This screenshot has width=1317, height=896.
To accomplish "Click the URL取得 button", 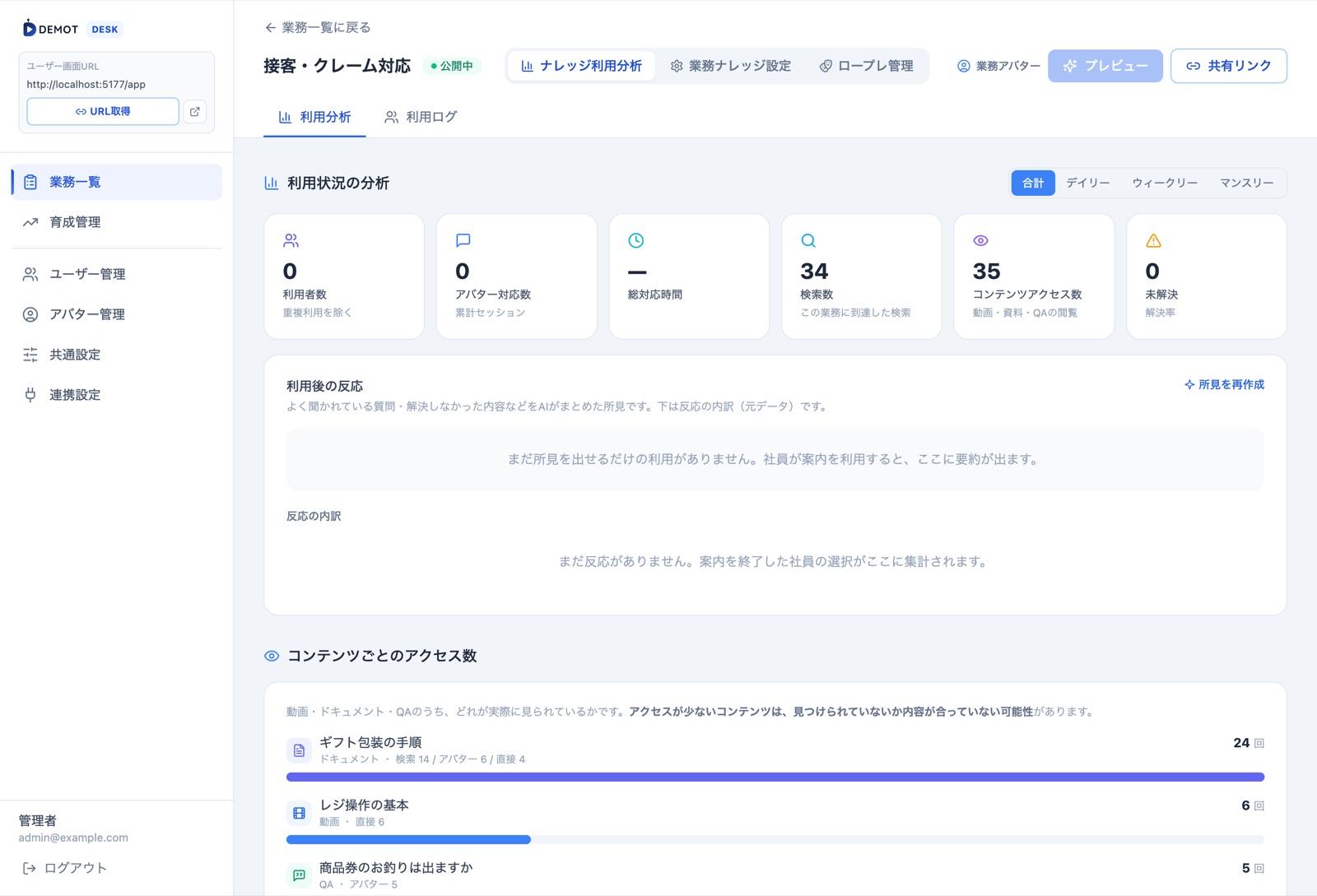I will pos(103,112).
